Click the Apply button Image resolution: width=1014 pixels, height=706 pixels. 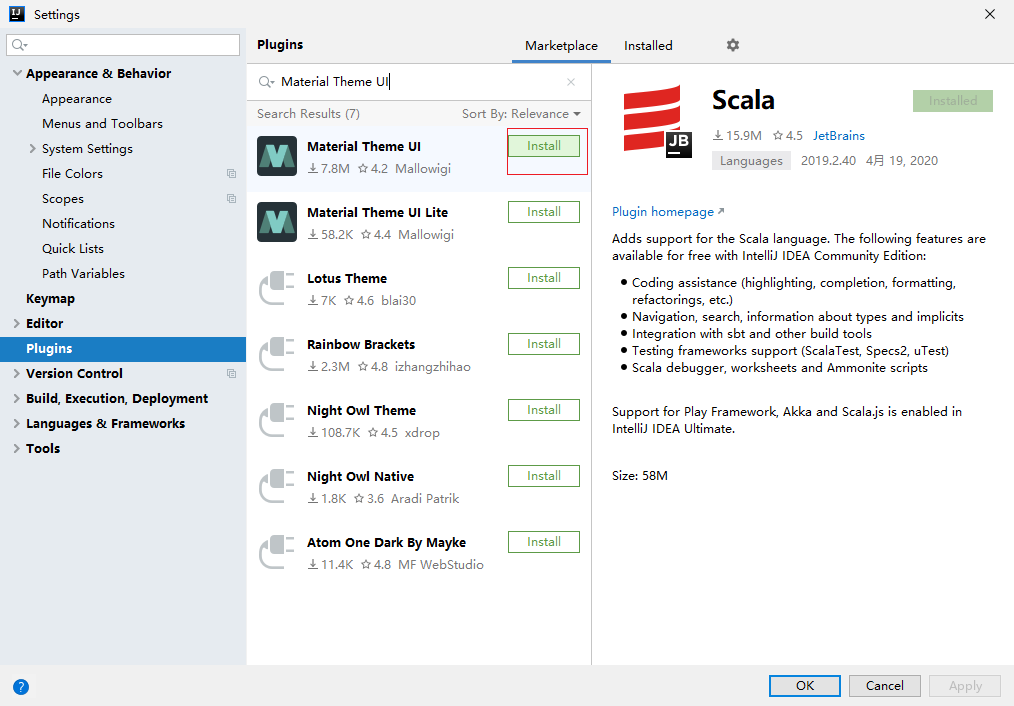965,686
